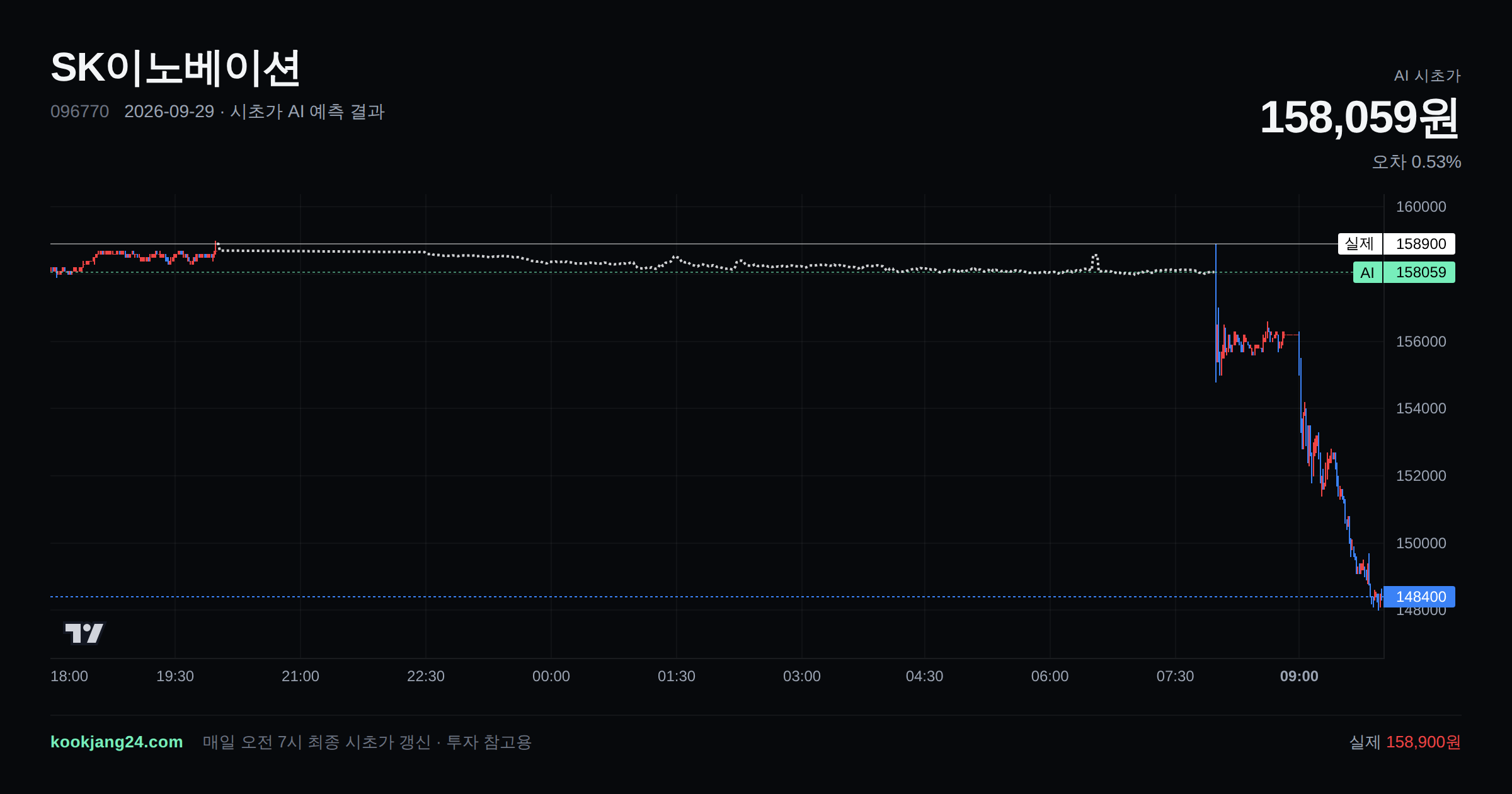This screenshot has height=794, width=1512.
Task: Click the blue 148400 current price label
Action: tap(1419, 597)
